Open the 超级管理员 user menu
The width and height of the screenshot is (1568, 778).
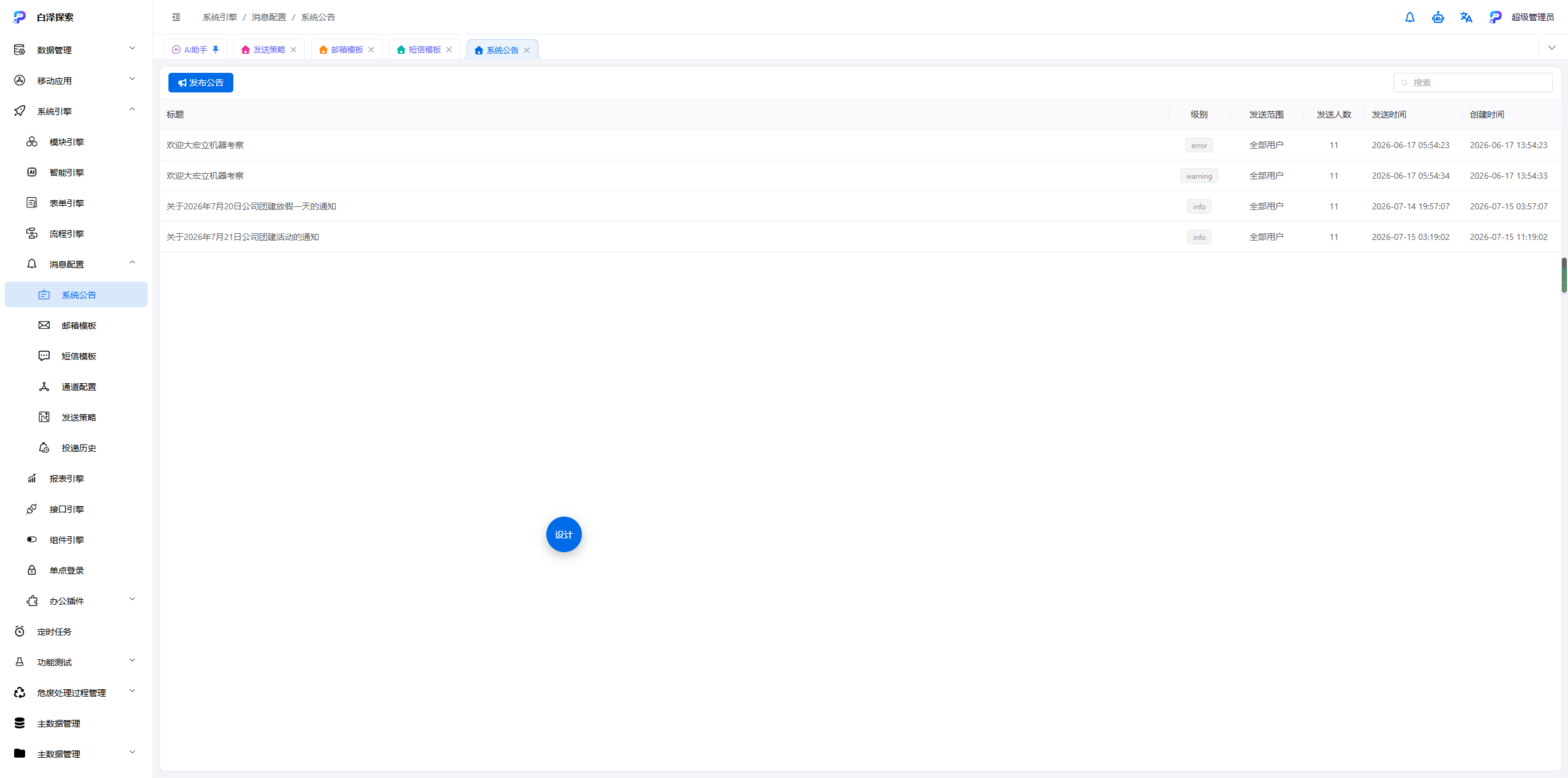pos(1522,17)
